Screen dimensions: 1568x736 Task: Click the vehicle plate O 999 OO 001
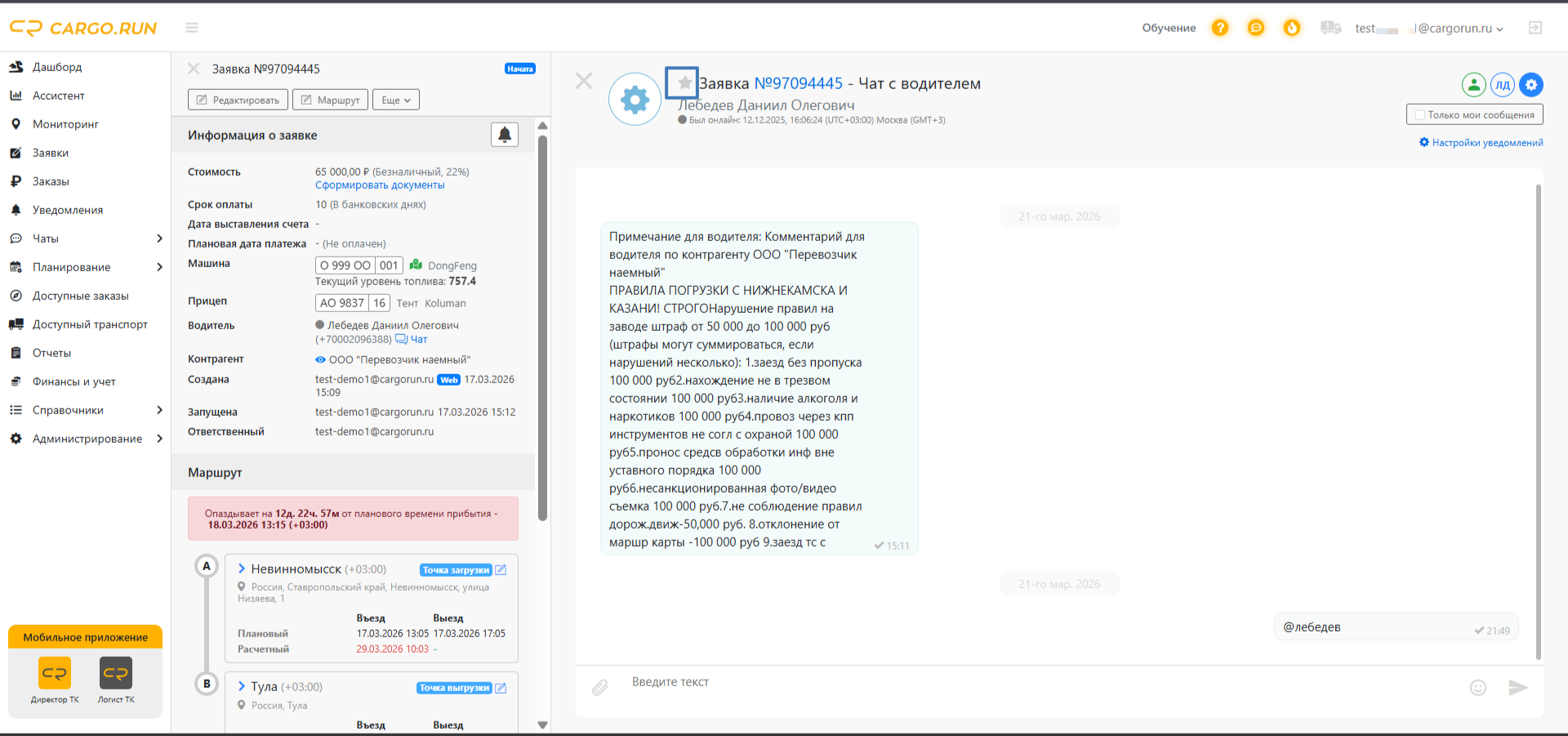click(359, 265)
